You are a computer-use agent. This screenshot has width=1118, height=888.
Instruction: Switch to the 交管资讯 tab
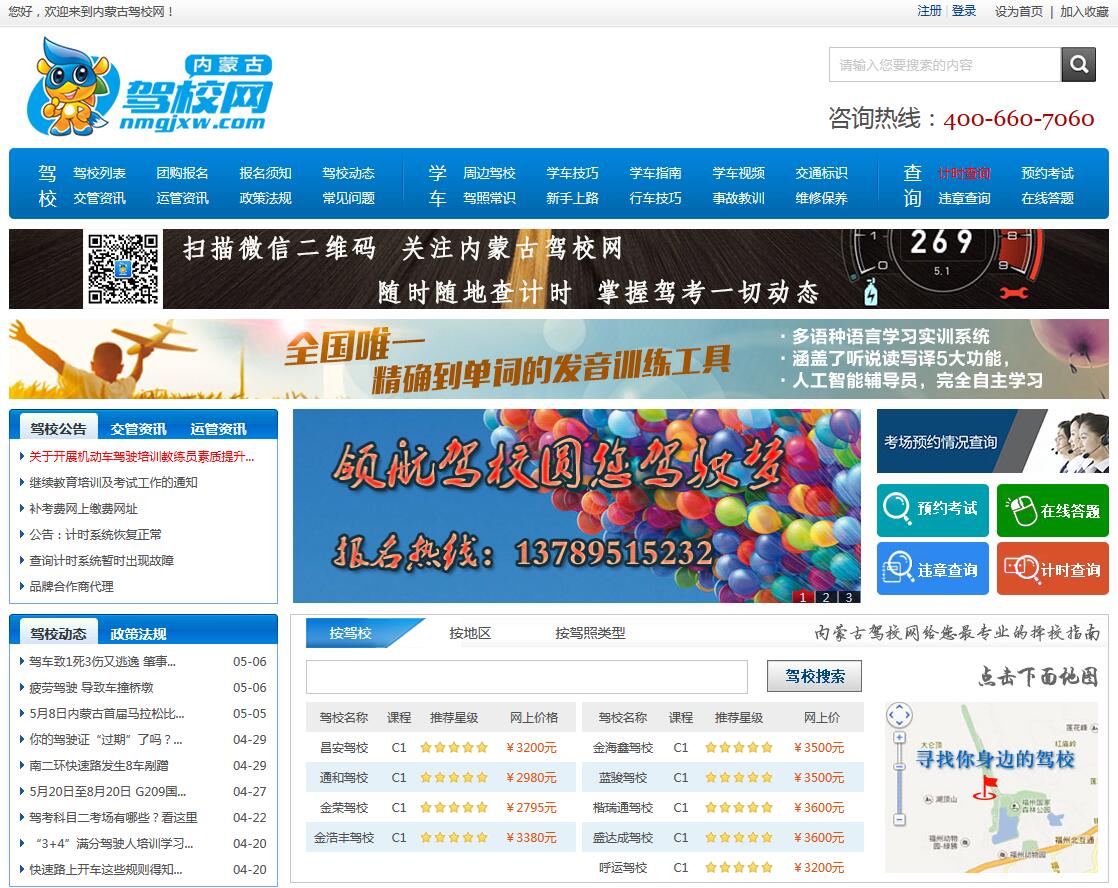point(138,429)
